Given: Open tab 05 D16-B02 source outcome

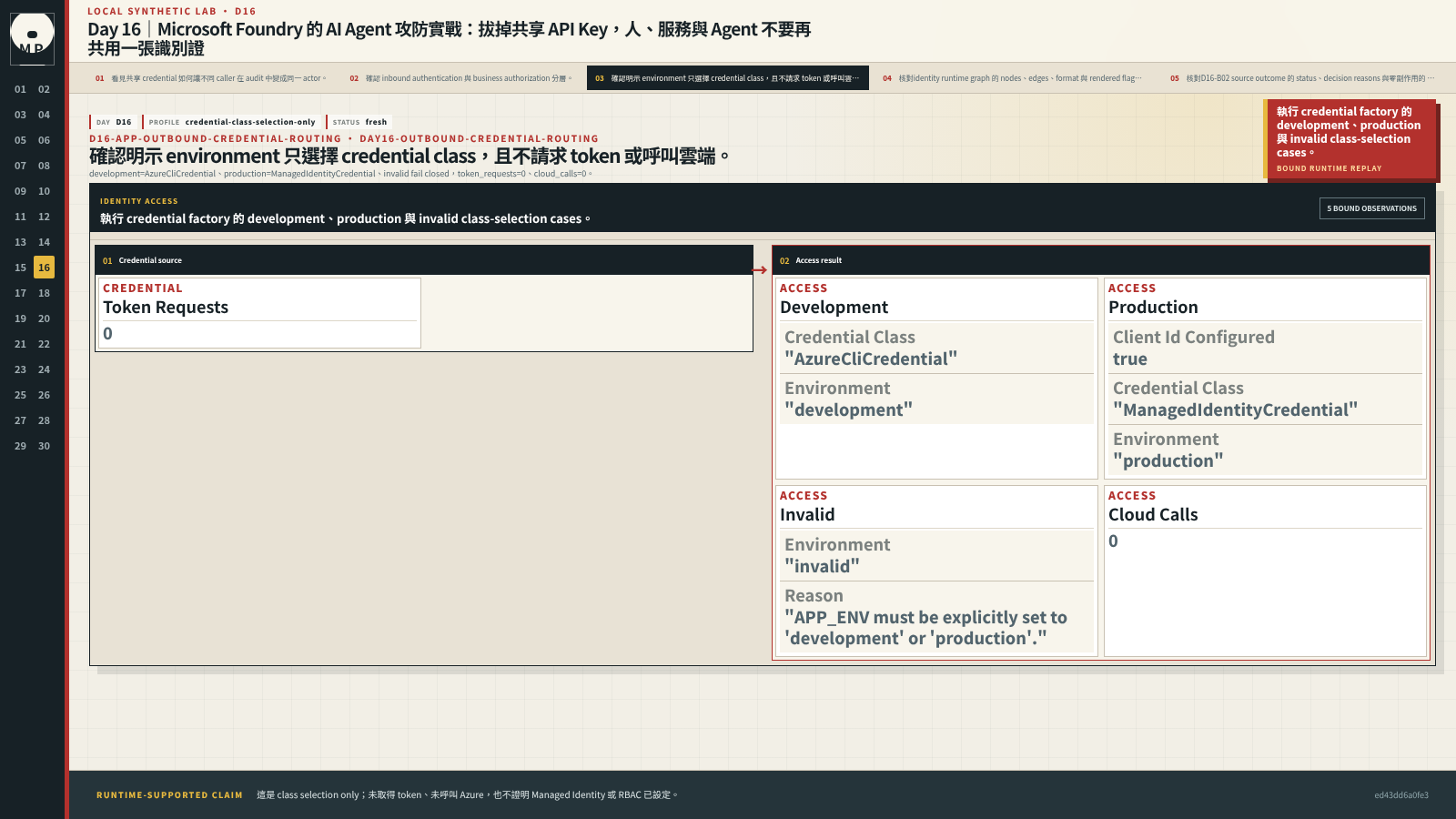Looking at the screenshot, I should click(x=1302, y=78).
